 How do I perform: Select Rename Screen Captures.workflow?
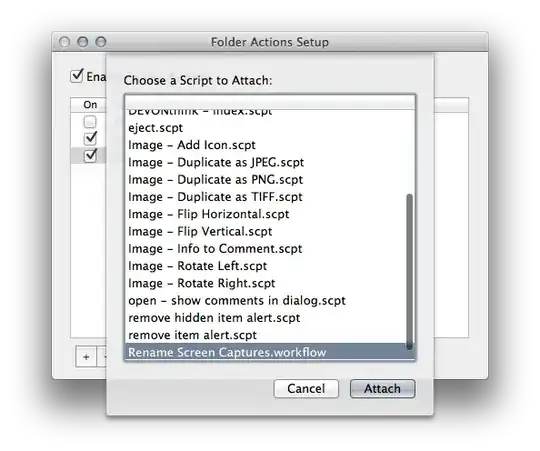(270, 352)
